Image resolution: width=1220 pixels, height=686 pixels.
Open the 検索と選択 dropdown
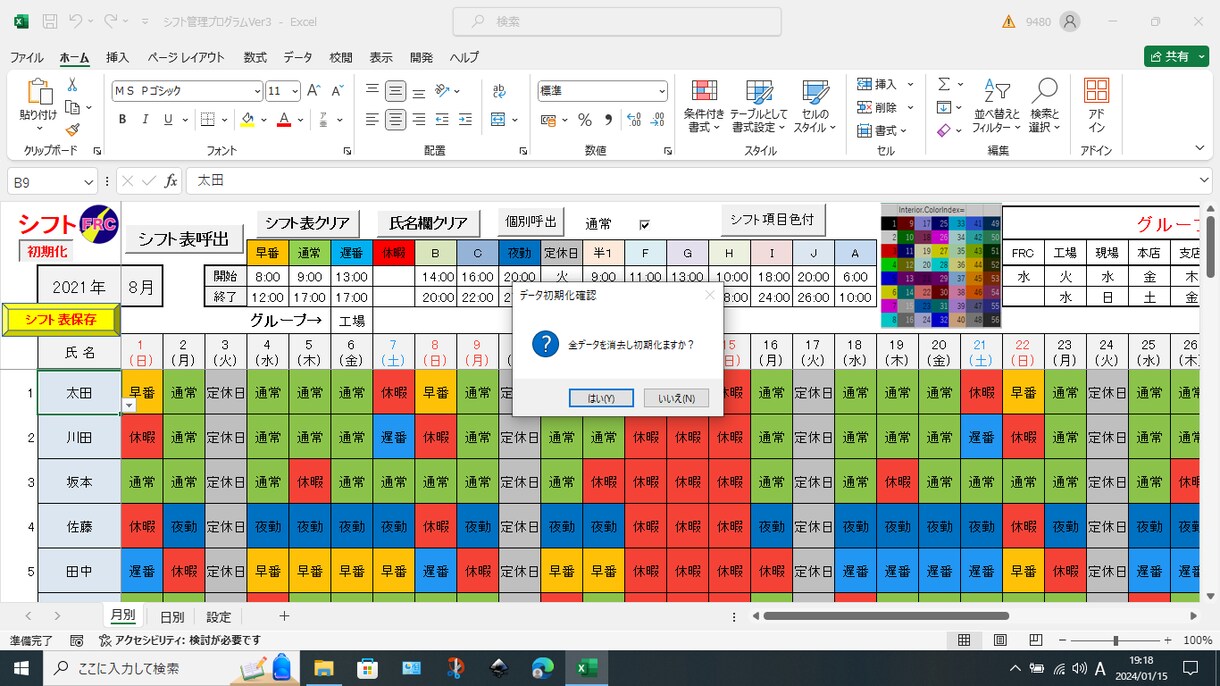pos(1044,107)
